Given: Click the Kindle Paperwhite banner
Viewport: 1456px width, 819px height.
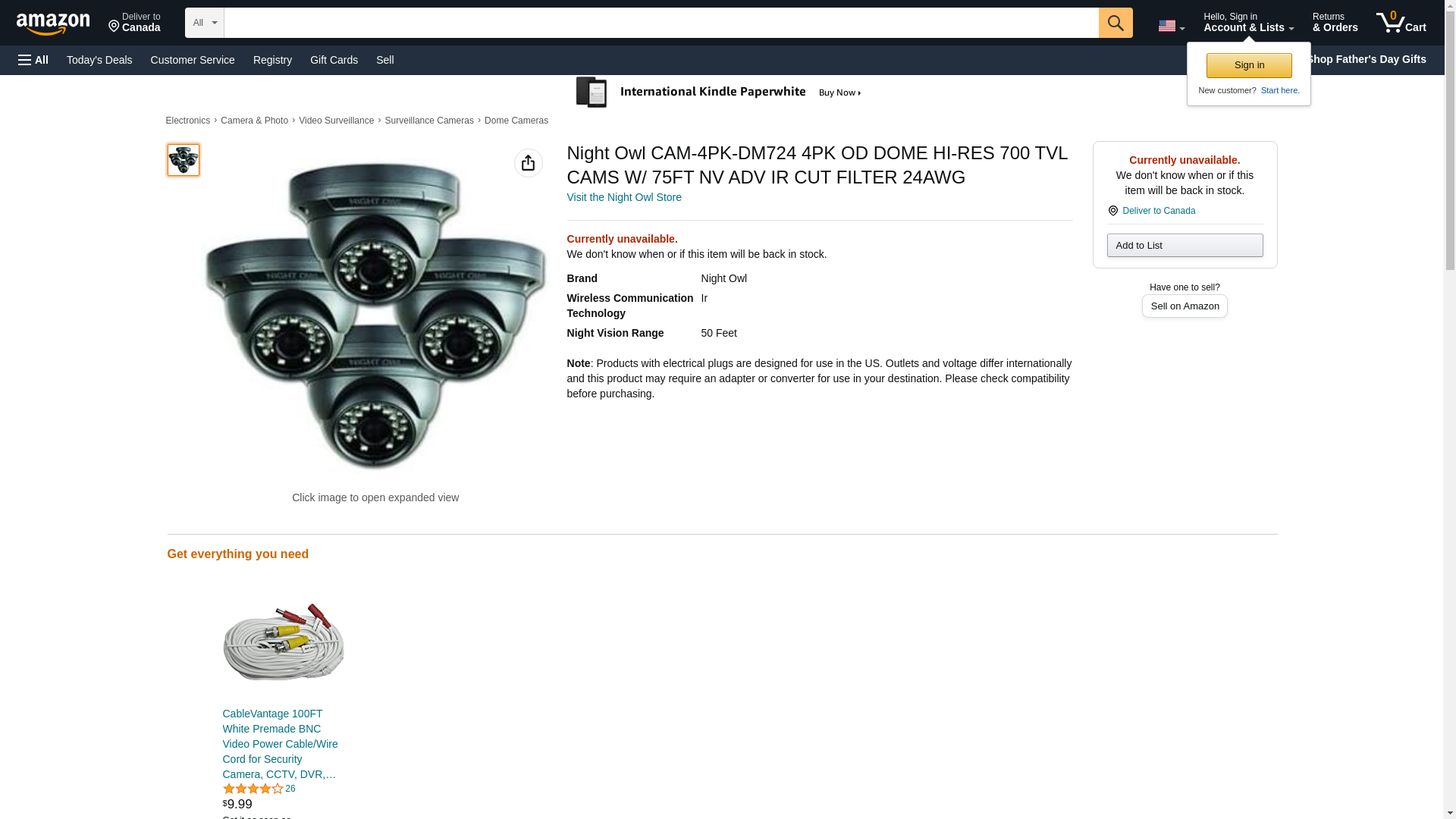Looking at the screenshot, I should pos(719,93).
